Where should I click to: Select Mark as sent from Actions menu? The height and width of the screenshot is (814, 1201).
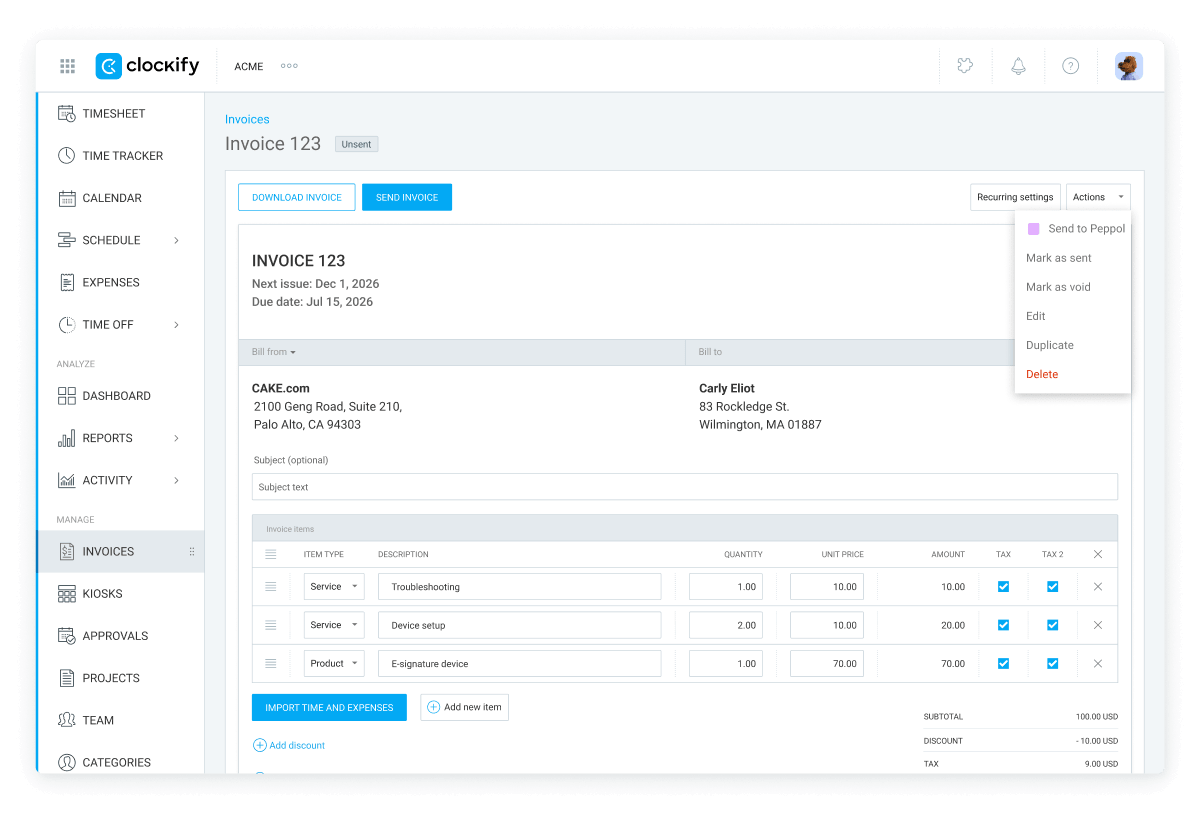pos(1058,258)
